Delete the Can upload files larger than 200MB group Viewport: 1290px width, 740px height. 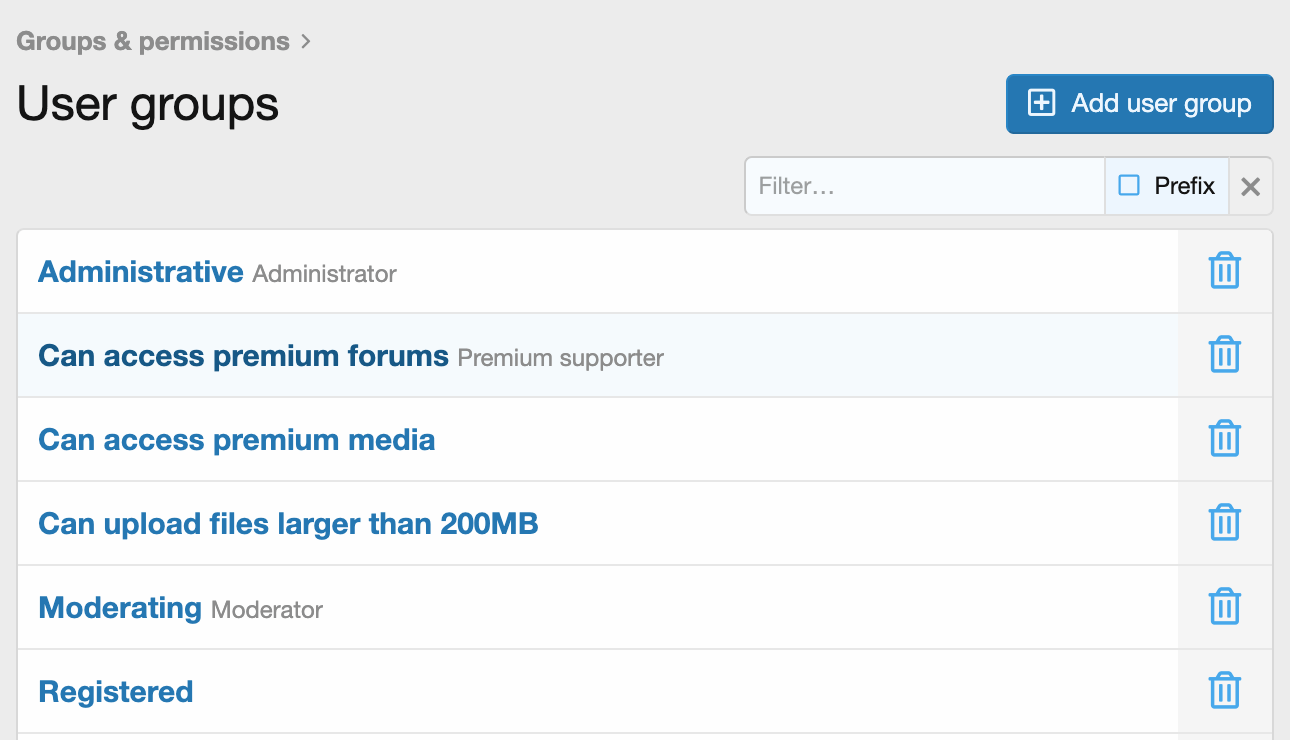pos(1225,523)
